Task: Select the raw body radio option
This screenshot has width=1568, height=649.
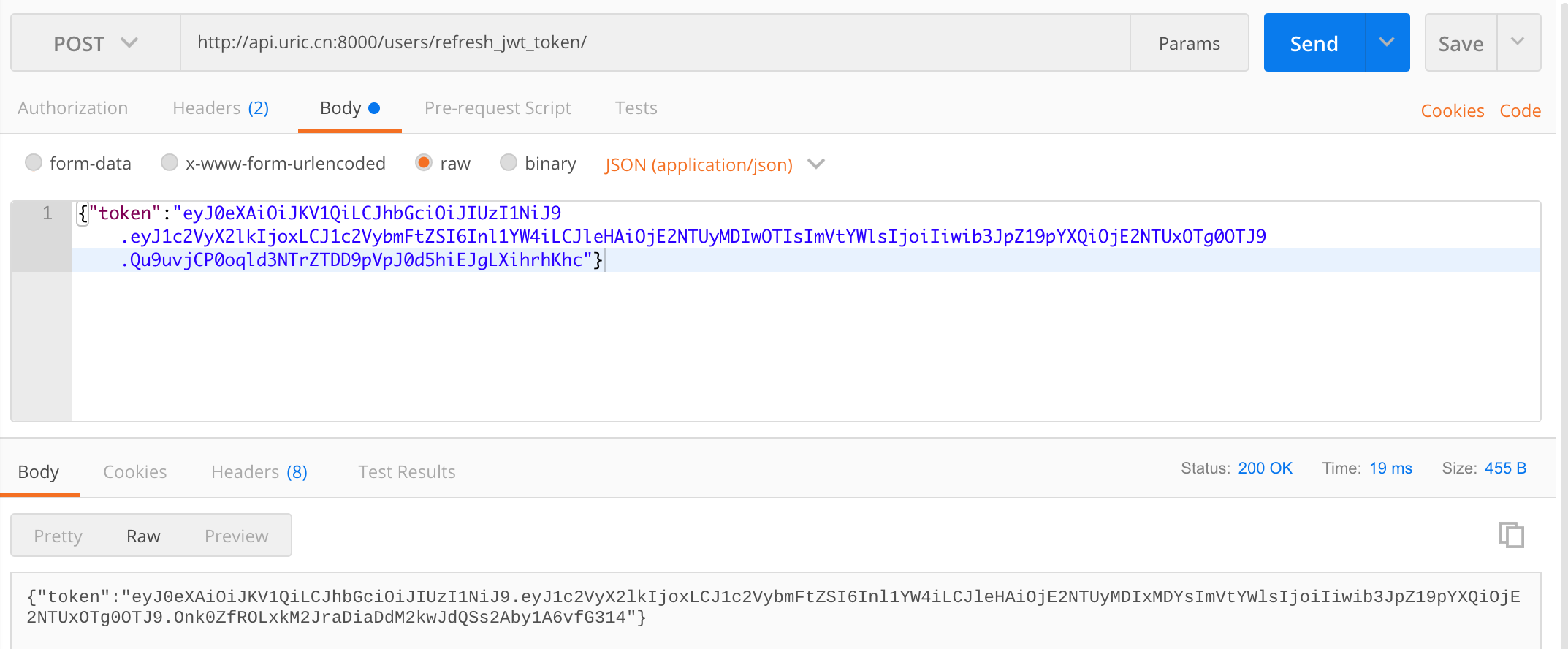Action: [424, 162]
